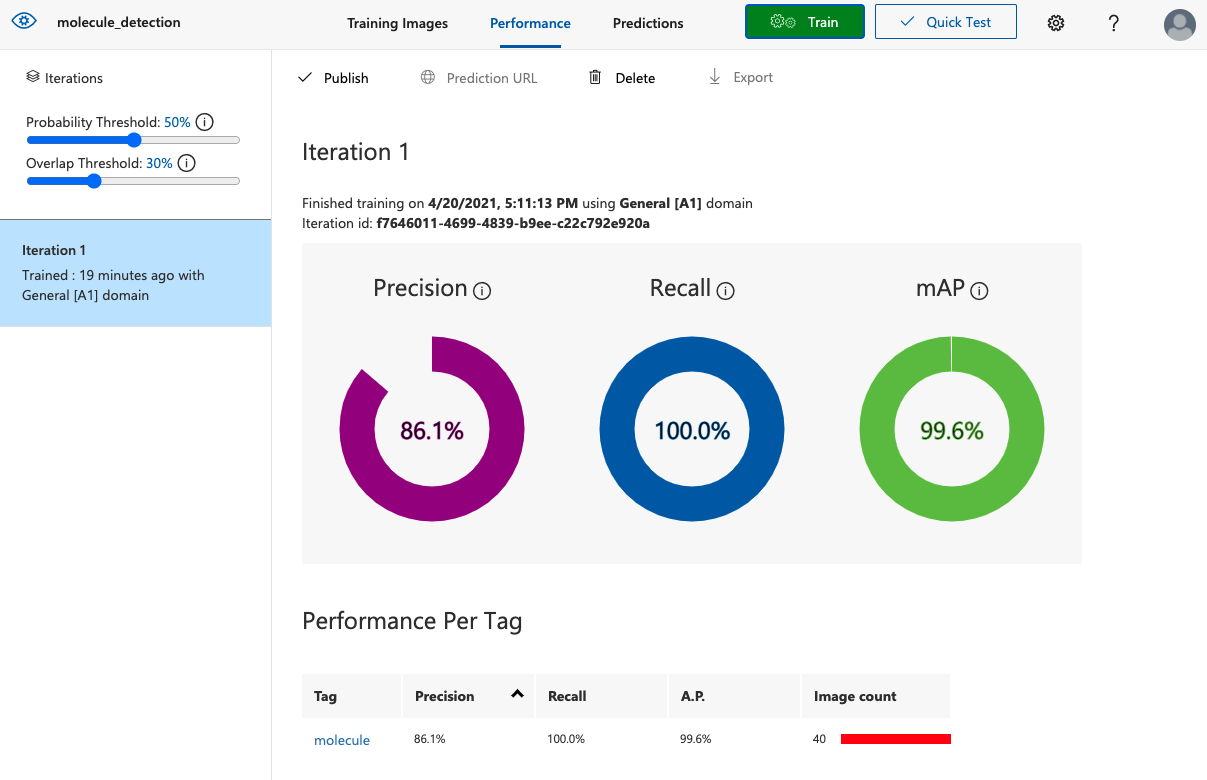Start a Quick Test
The width and height of the screenshot is (1207, 780).
click(x=945, y=22)
